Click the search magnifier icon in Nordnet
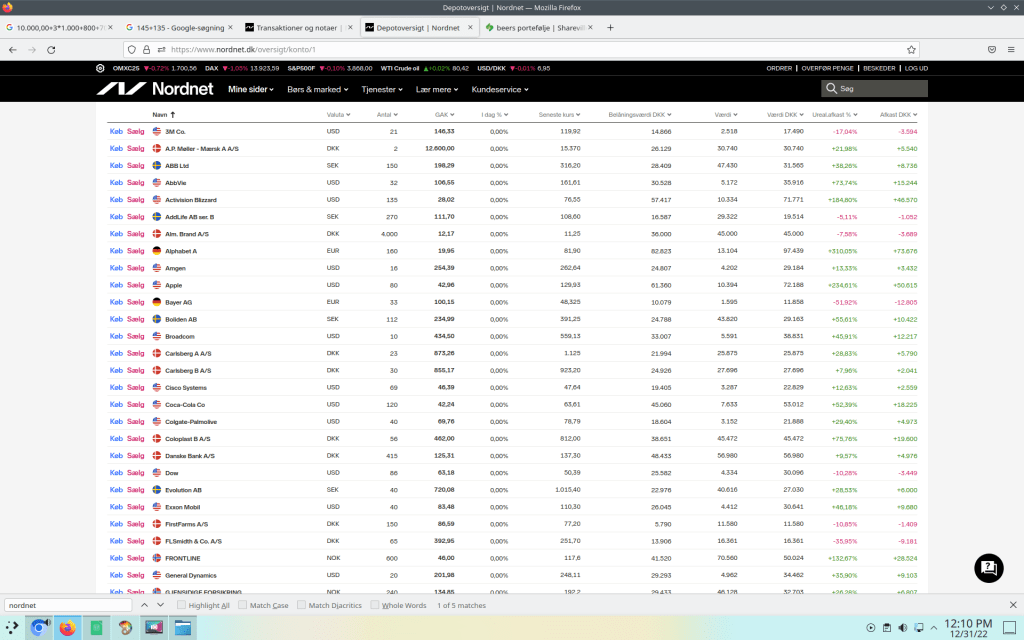The width and height of the screenshot is (1024, 640). tap(832, 89)
